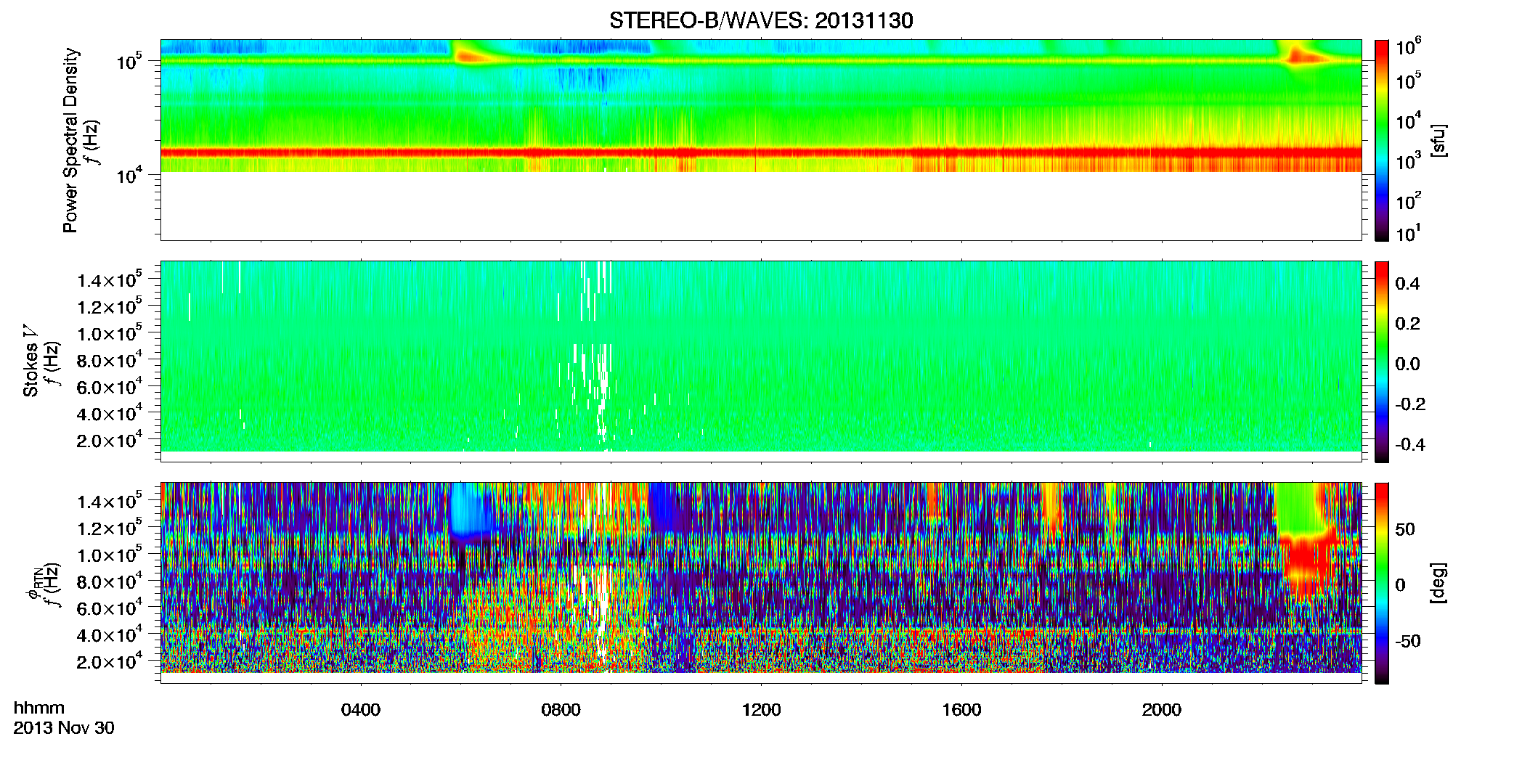Screen dimensions: 1522x784
Task: Click the 1600 time axis label
Action: tap(961, 710)
